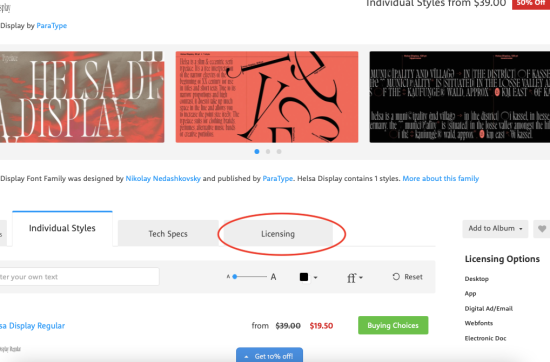
Task: Select the Digital Ad/Email licensing option
Action: (489, 309)
